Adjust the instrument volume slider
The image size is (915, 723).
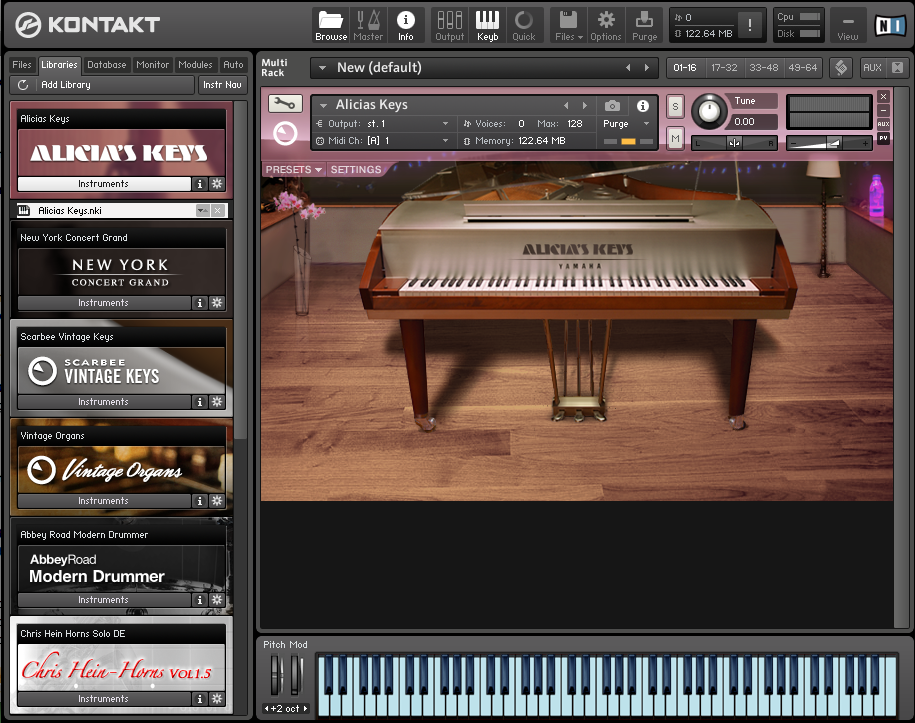coord(829,143)
